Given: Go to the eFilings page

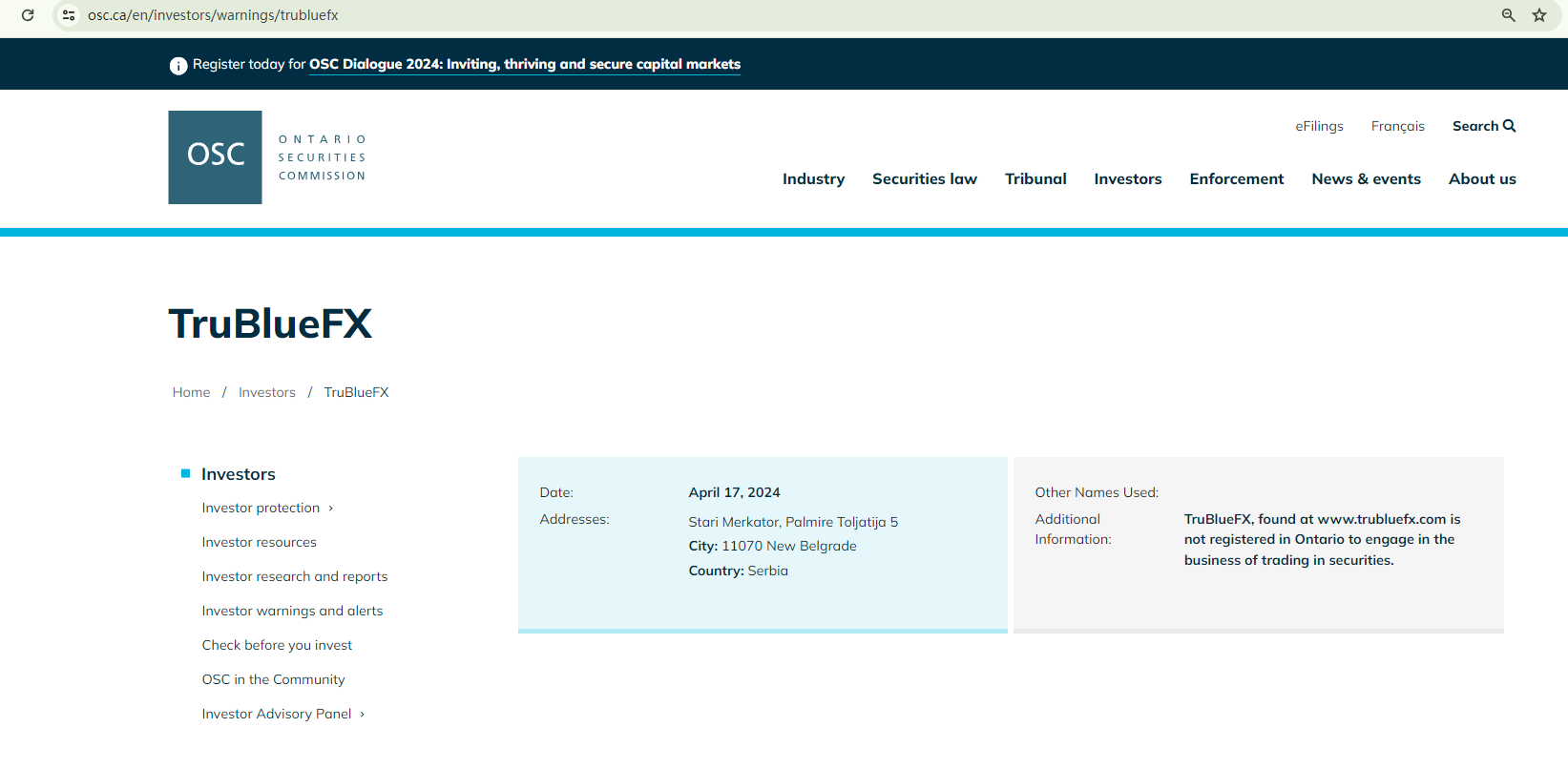Looking at the screenshot, I should point(1319,126).
